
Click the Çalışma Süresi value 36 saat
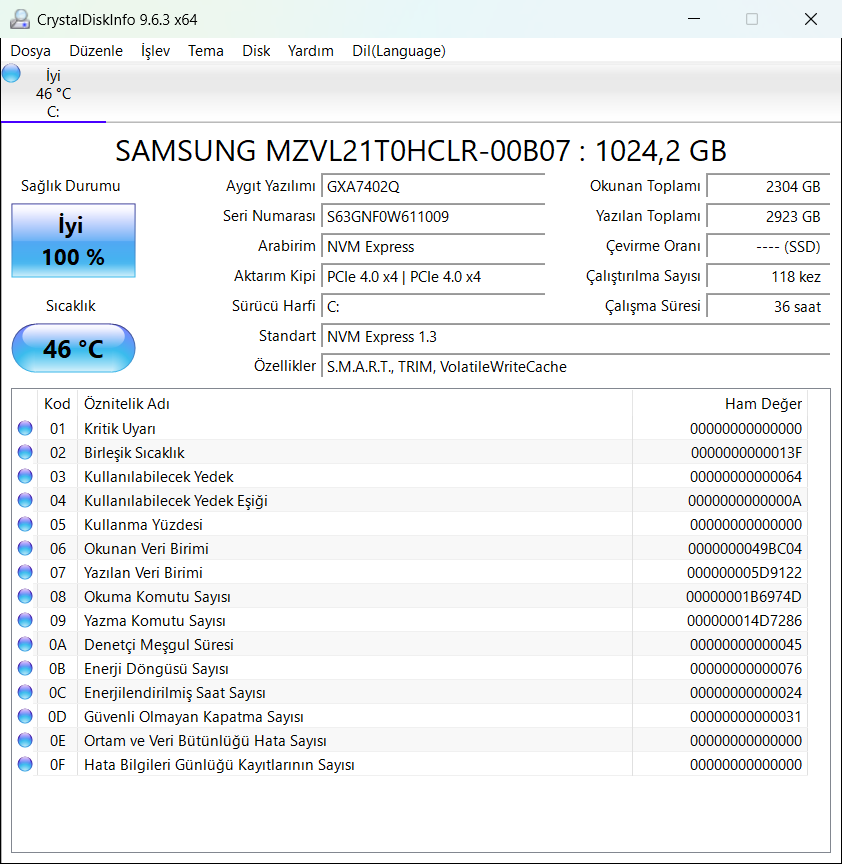768,306
